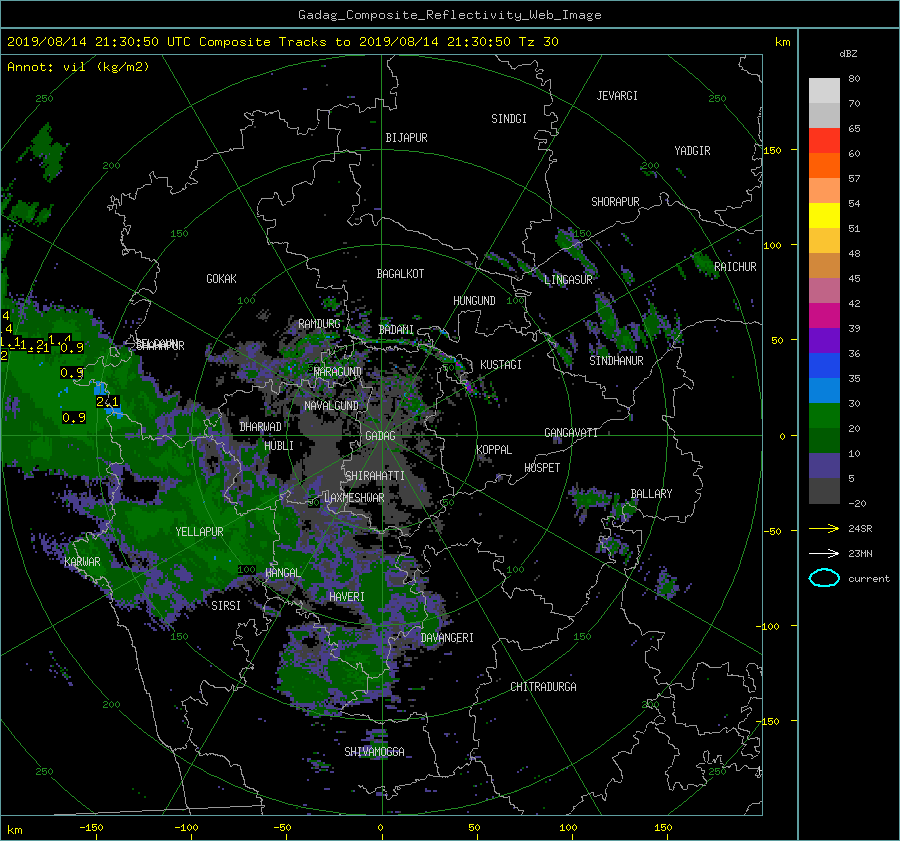Click the BADAMI city label
This screenshot has width=900, height=841.
(x=396, y=330)
